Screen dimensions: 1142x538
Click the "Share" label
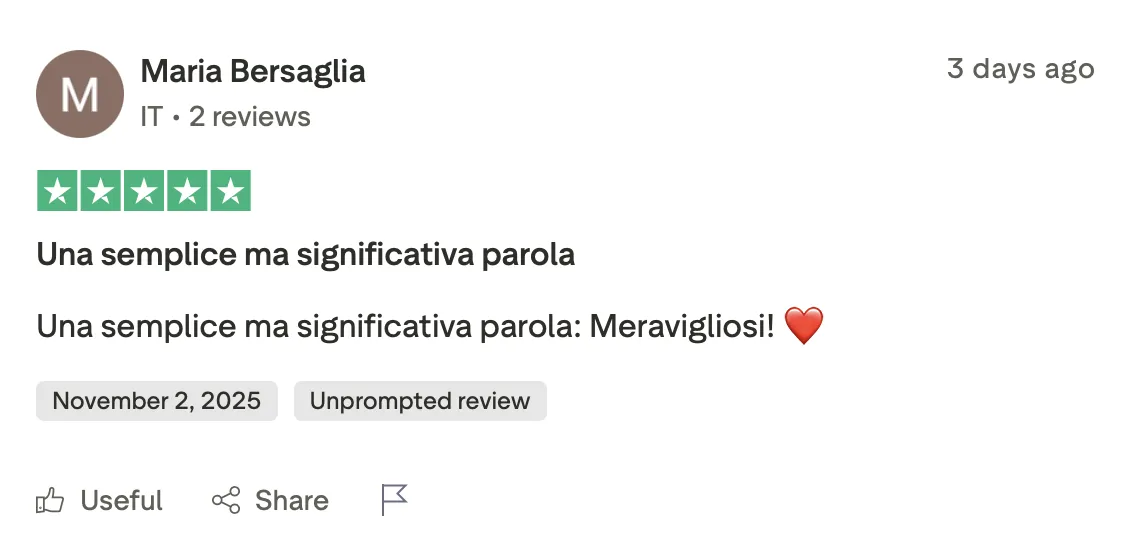[291, 500]
